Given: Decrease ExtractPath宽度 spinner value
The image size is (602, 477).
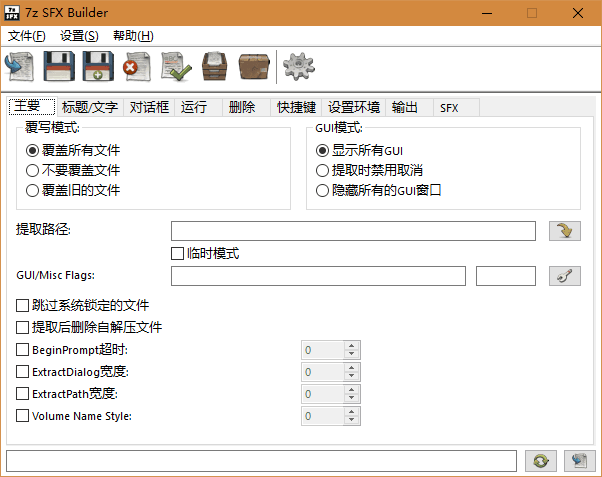Looking at the screenshot, I should [351, 398].
